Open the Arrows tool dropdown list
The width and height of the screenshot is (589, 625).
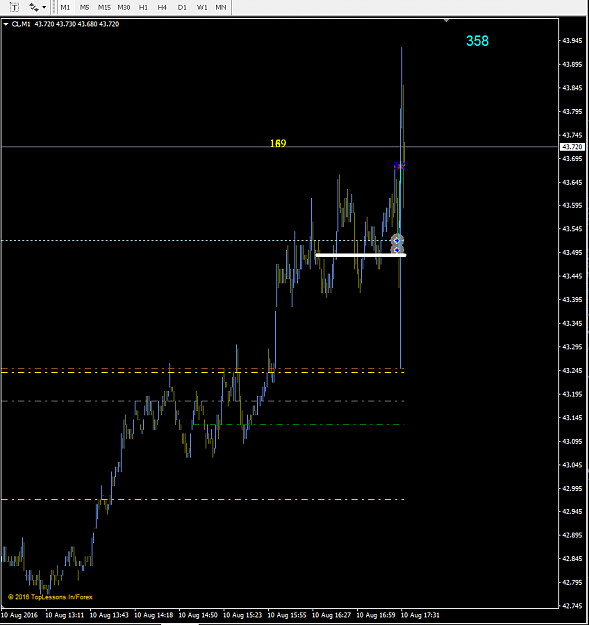click(44, 7)
